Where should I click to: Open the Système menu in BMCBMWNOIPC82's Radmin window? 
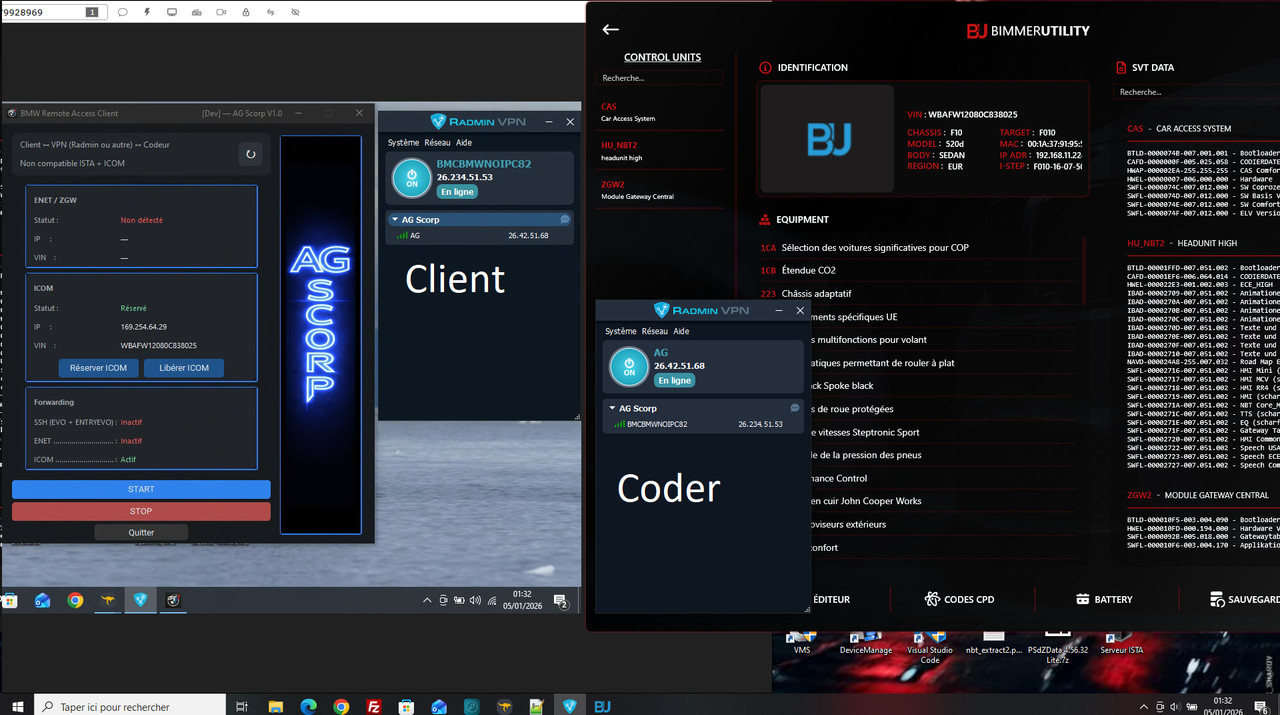point(403,142)
